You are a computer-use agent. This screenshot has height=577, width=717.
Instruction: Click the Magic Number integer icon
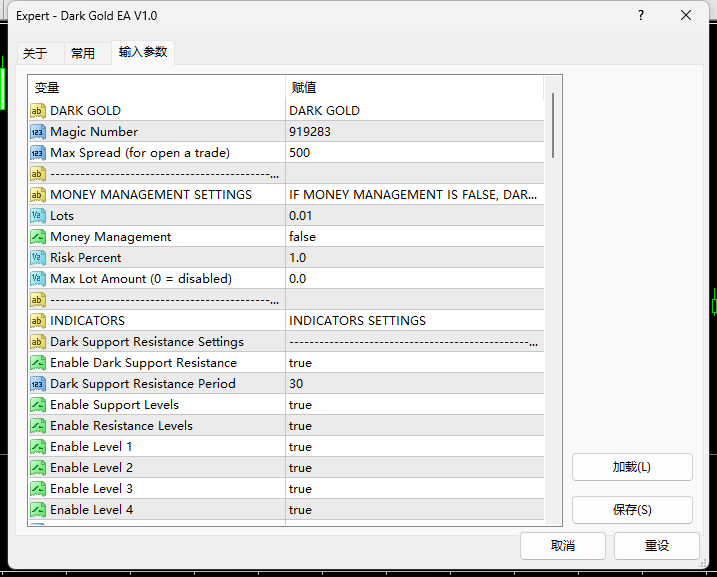tap(37, 132)
